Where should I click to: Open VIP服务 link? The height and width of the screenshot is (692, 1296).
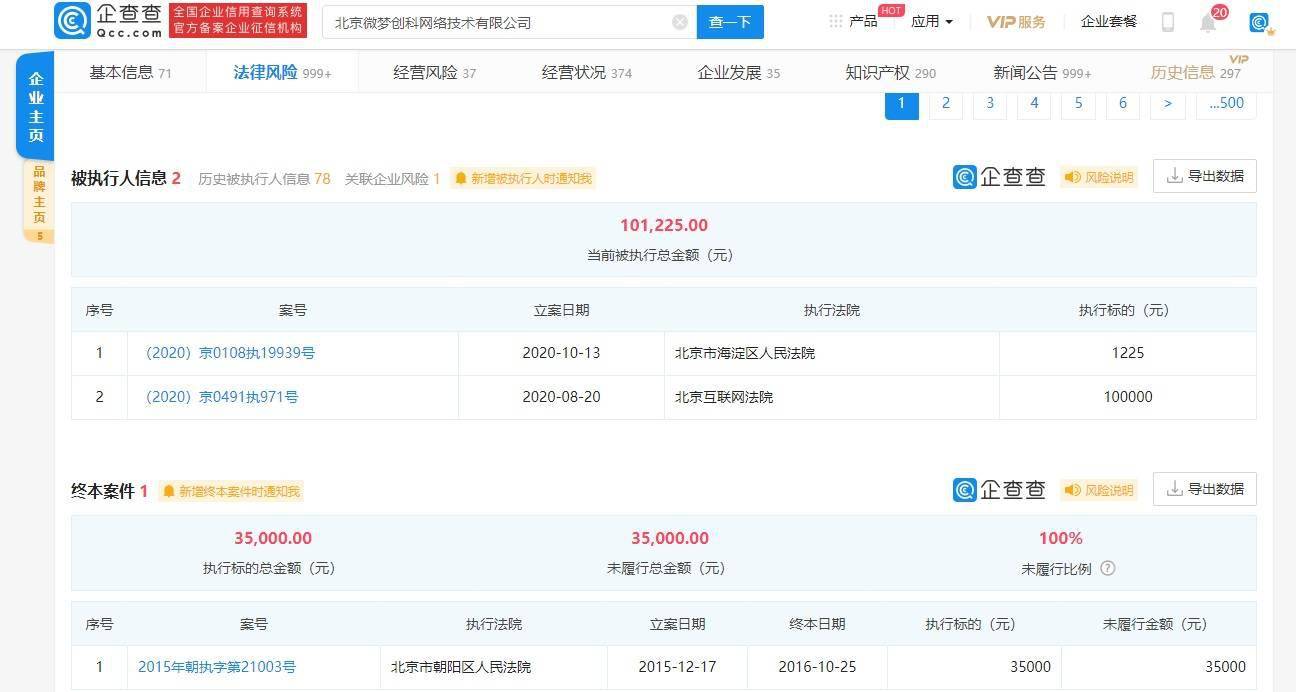pyautogui.click(x=1016, y=21)
